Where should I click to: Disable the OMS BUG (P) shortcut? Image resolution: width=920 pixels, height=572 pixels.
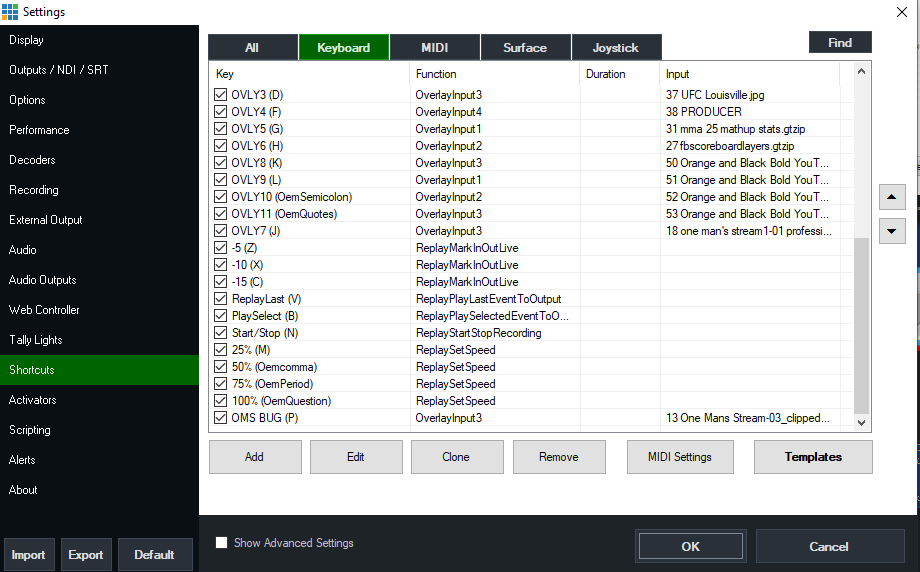tap(221, 418)
